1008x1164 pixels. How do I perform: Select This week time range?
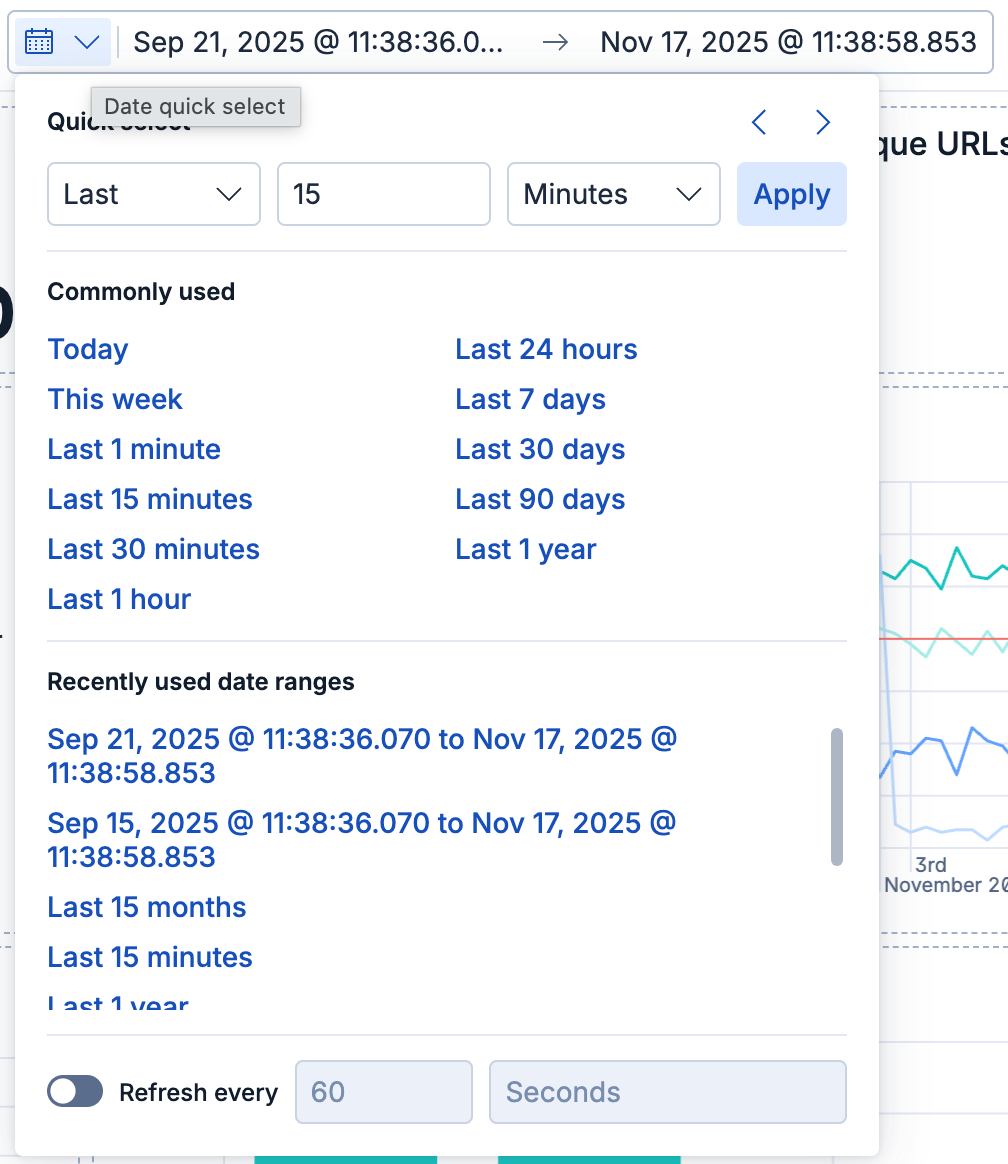115,399
